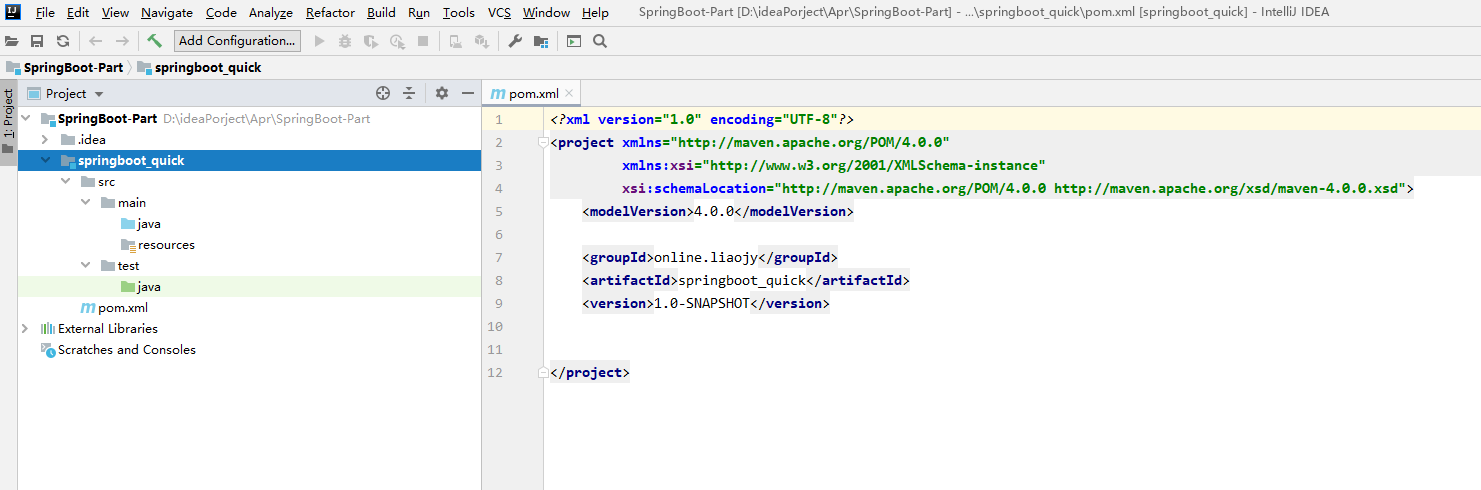
Task: Select the pom.xml editor tab
Action: point(531,93)
